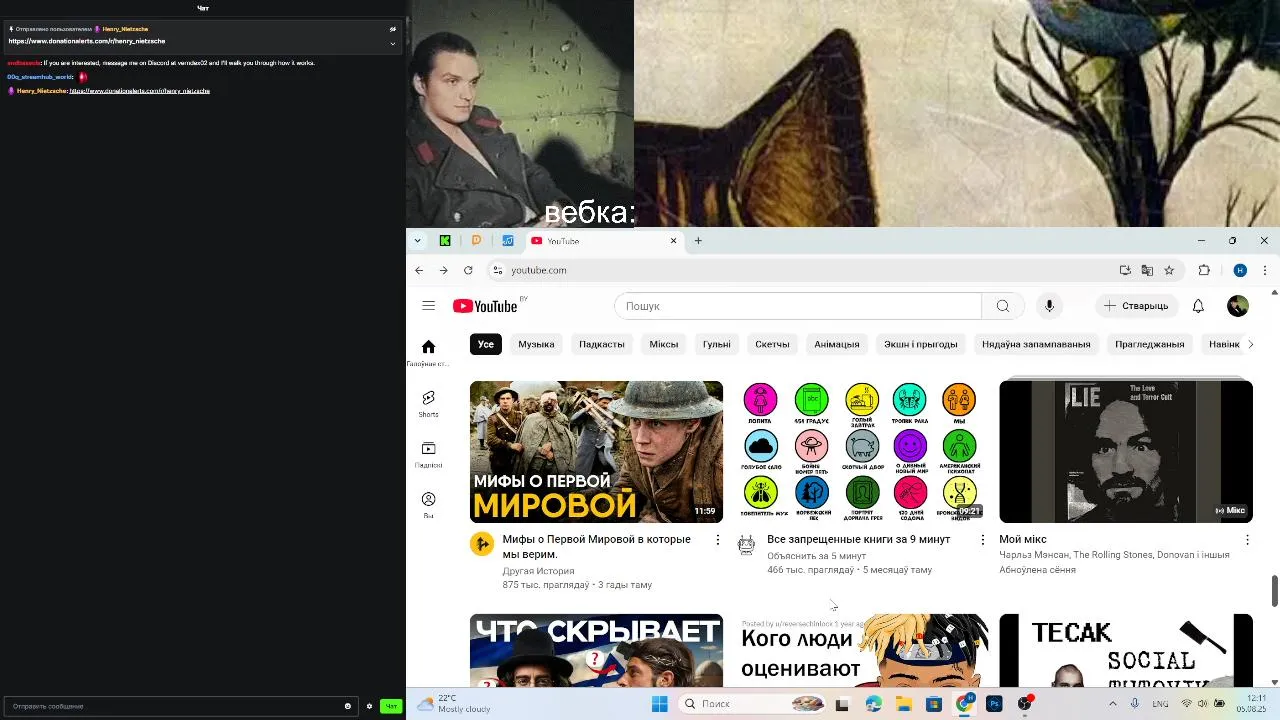
Task: Open the 'Что скрывает' video thumbnail
Action: coord(596,650)
